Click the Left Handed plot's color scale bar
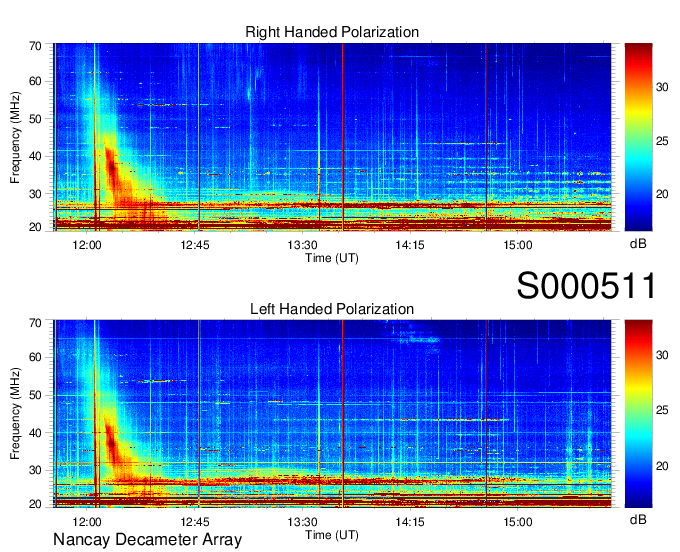 click(x=638, y=414)
